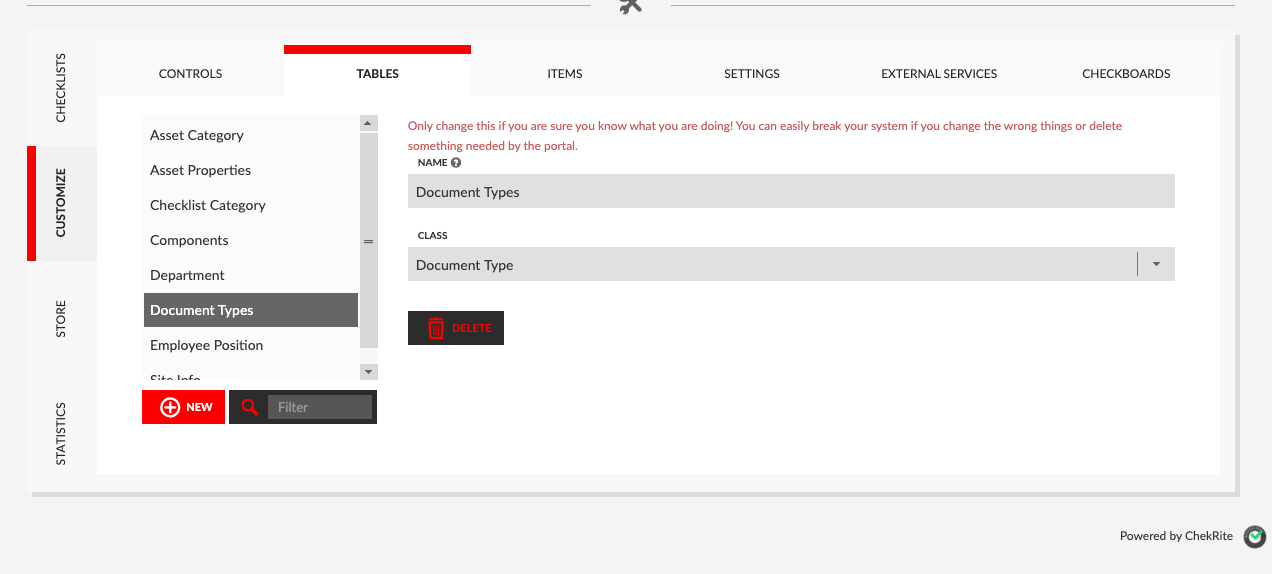Click the Name field with Document Types
Screen dimensions: 1272x574
tap(791, 192)
